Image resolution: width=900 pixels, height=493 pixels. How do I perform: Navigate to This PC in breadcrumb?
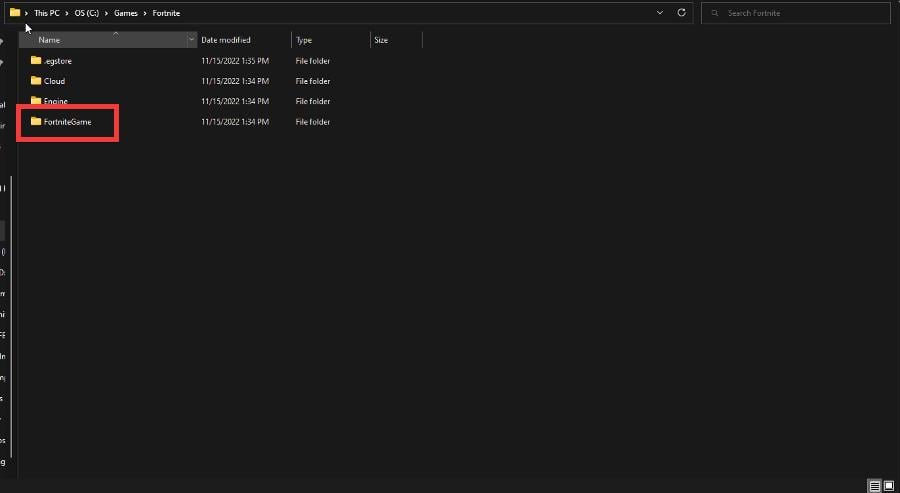tap(46, 13)
